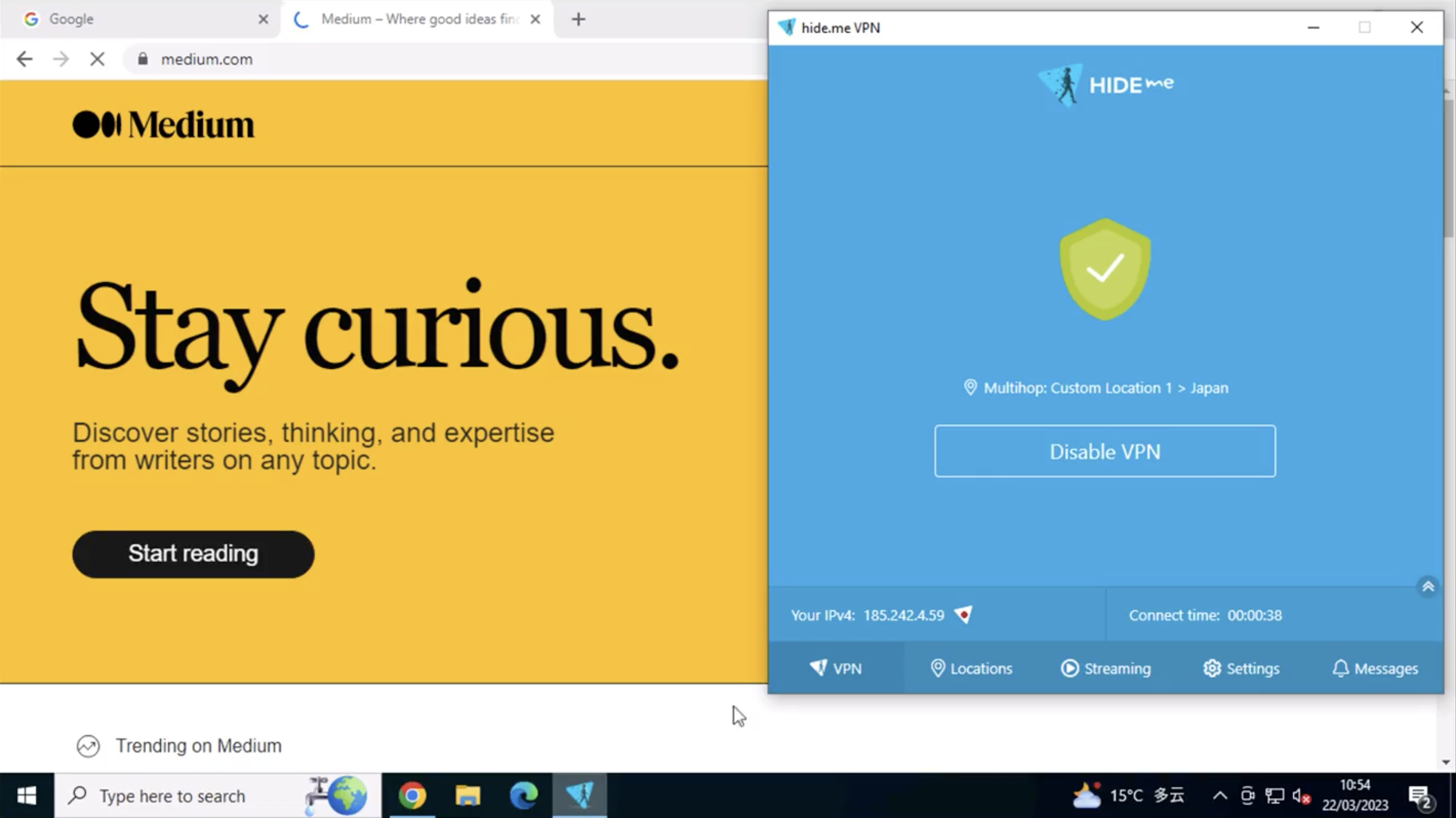This screenshot has height=818, width=1456.
Task: Click the Disable VPN button
Action: tap(1104, 451)
